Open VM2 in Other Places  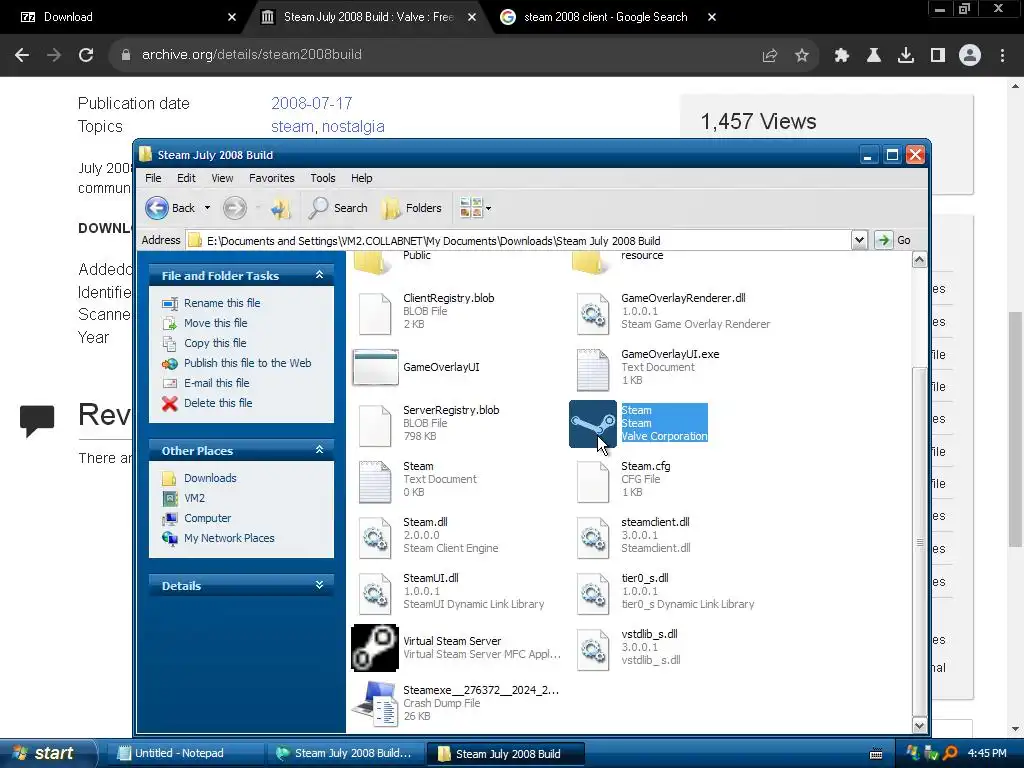(x=194, y=498)
